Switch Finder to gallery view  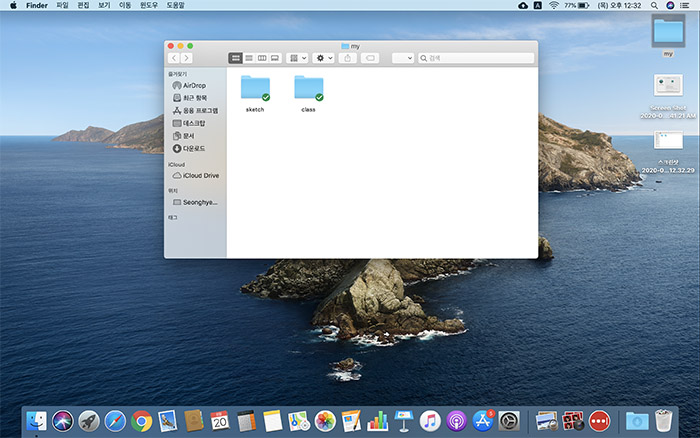coord(275,58)
